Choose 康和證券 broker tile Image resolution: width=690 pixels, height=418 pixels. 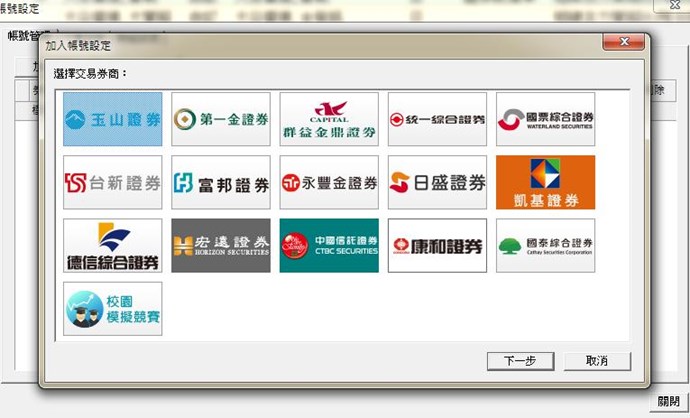pyautogui.click(x=437, y=245)
